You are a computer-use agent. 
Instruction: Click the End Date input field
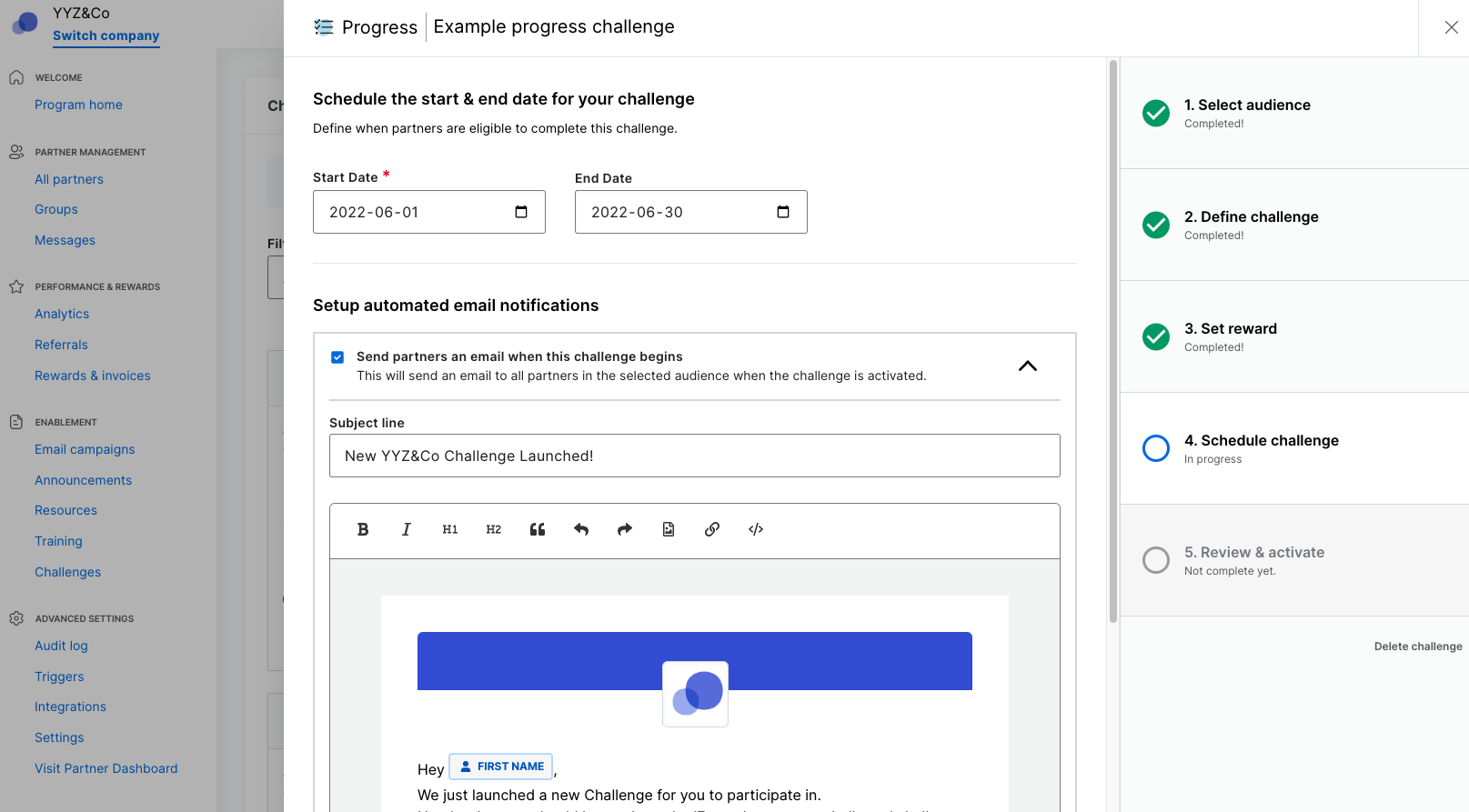(x=691, y=212)
